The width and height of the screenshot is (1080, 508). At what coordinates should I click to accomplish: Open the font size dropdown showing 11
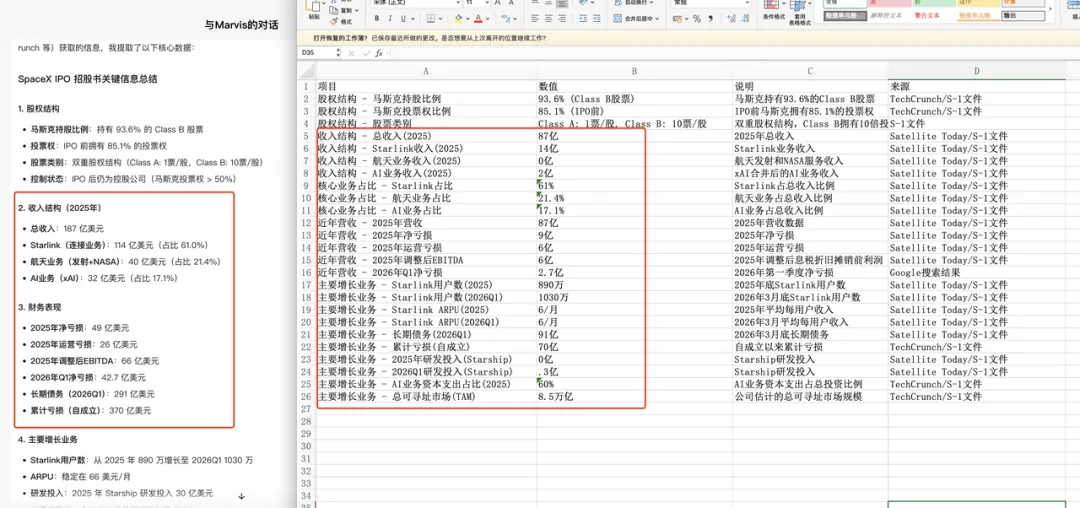coord(487,3)
